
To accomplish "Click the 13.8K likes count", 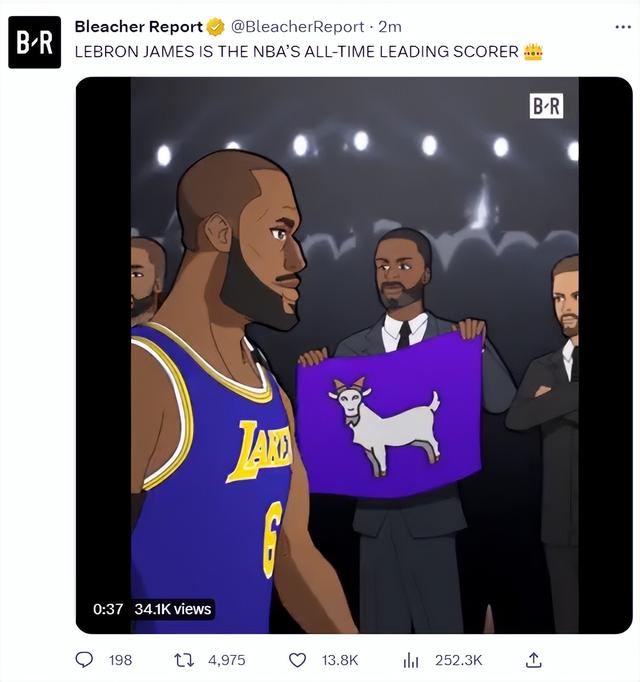I will point(339,660).
